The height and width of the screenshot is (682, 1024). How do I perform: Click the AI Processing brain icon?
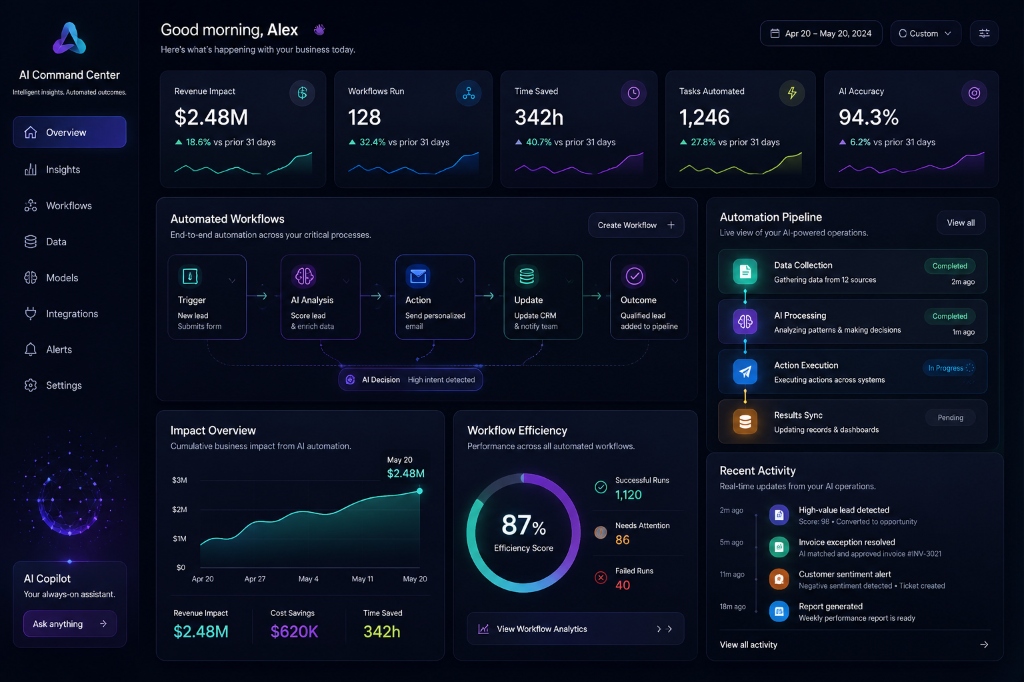(x=745, y=321)
